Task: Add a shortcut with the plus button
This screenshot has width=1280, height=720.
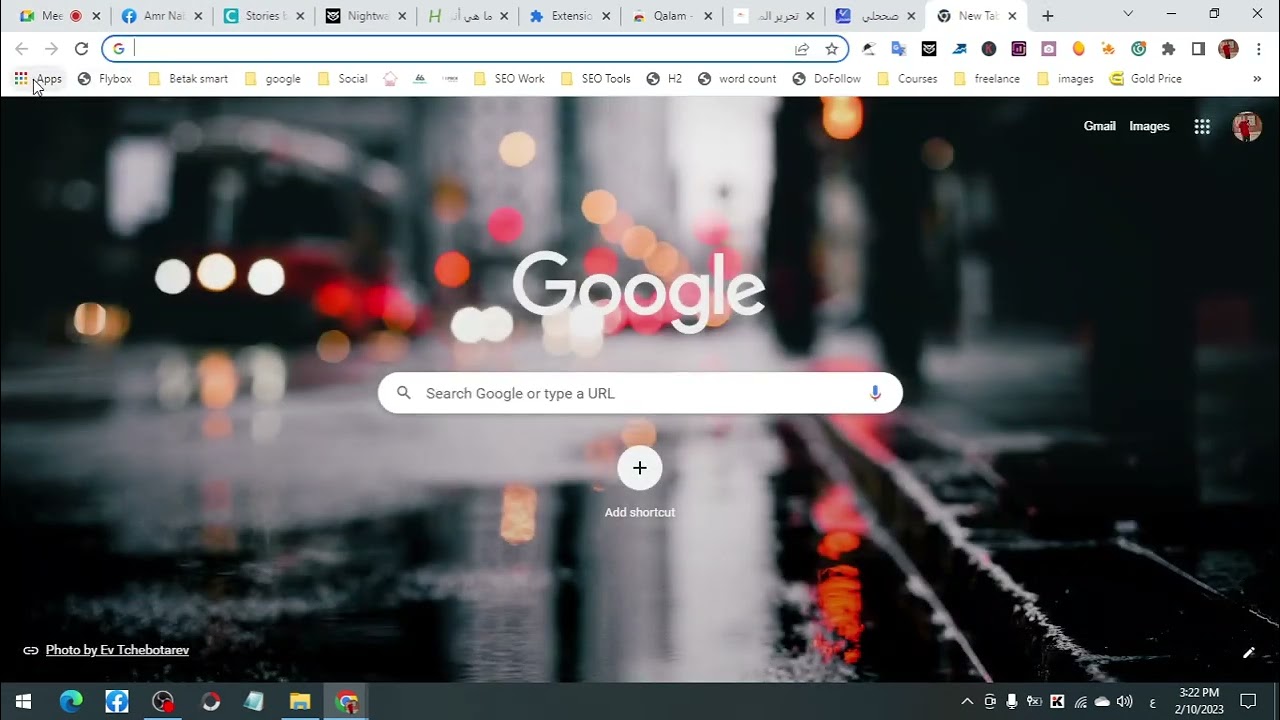Action: (x=640, y=468)
